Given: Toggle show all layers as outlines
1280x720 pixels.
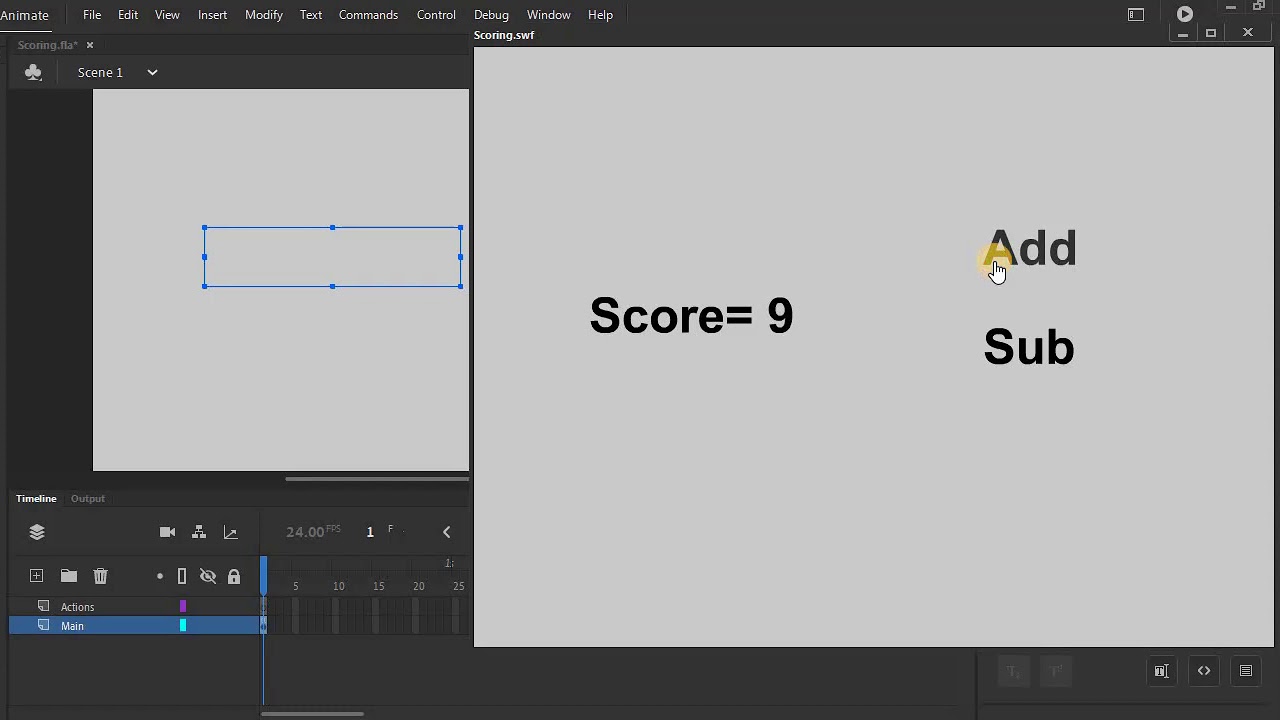Looking at the screenshot, I should [182, 576].
